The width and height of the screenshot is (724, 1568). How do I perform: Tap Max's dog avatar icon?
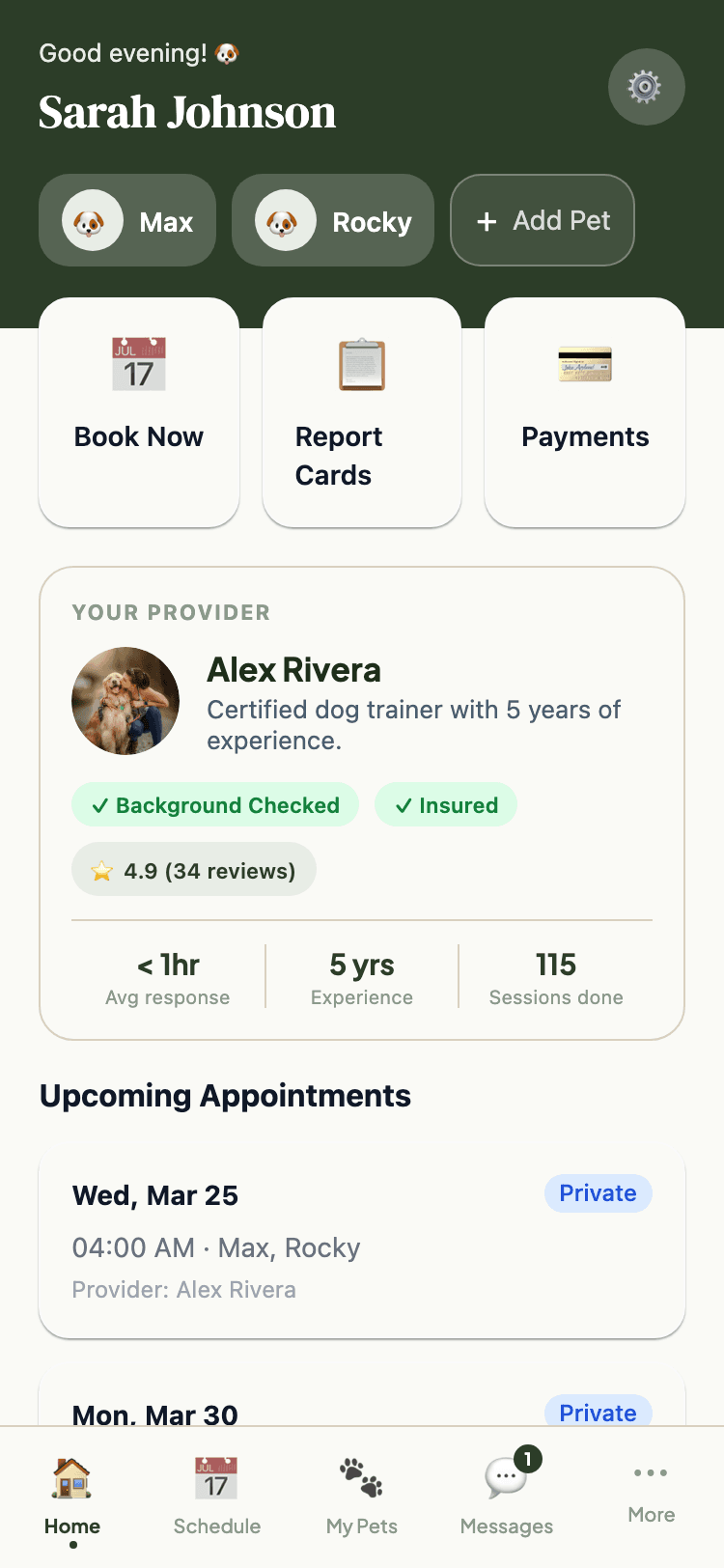[92, 221]
